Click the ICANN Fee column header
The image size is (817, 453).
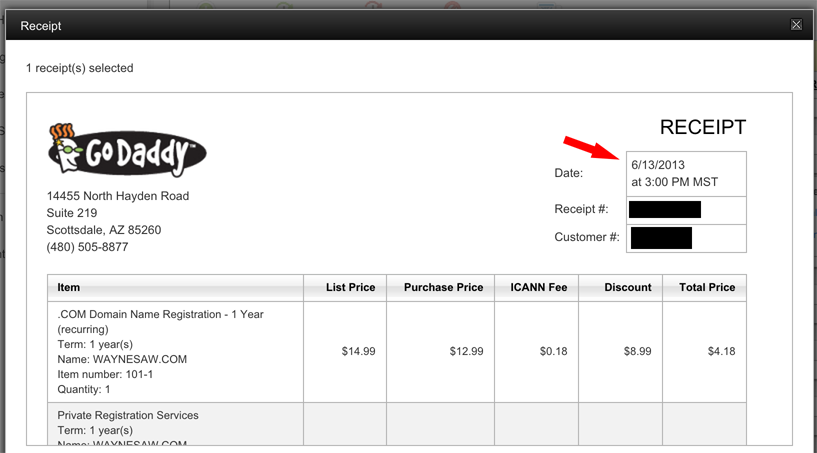point(537,287)
